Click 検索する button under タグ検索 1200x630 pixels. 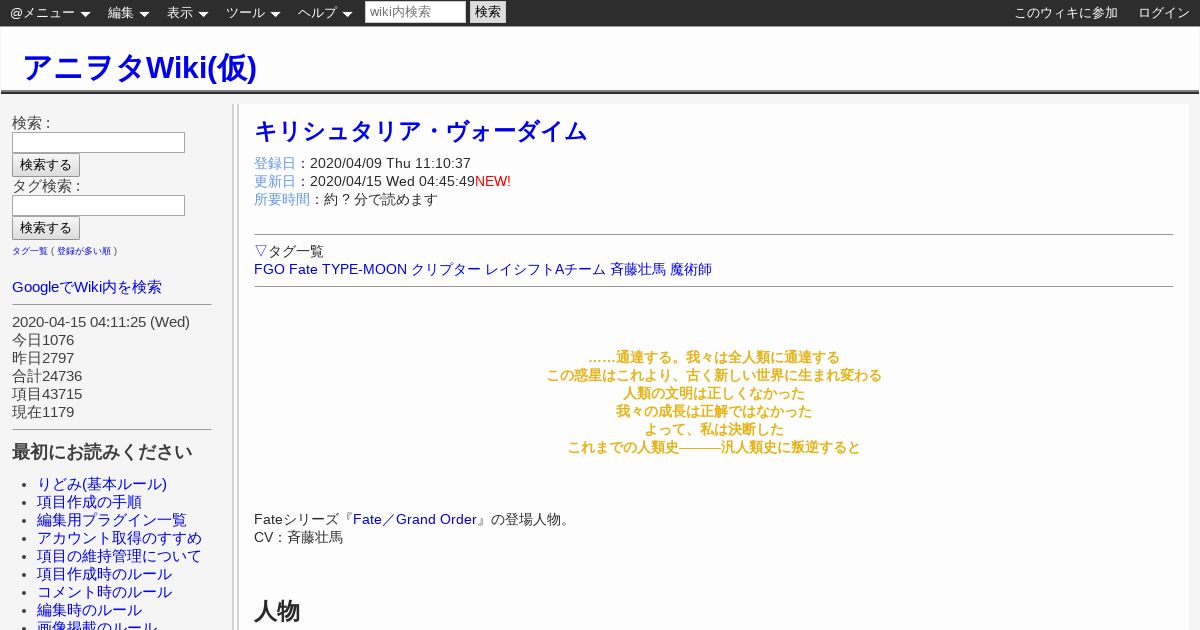pyautogui.click(x=46, y=228)
